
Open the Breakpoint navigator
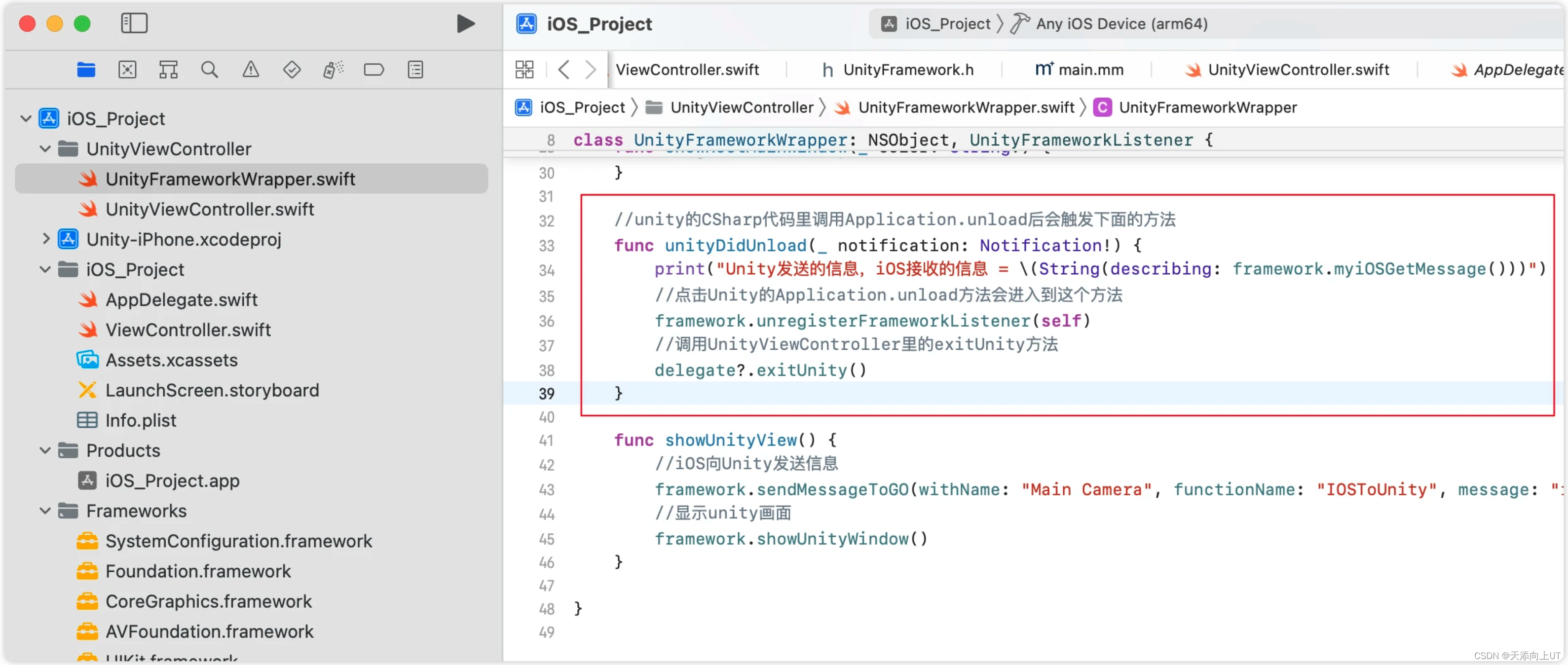[x=373, y=70]
